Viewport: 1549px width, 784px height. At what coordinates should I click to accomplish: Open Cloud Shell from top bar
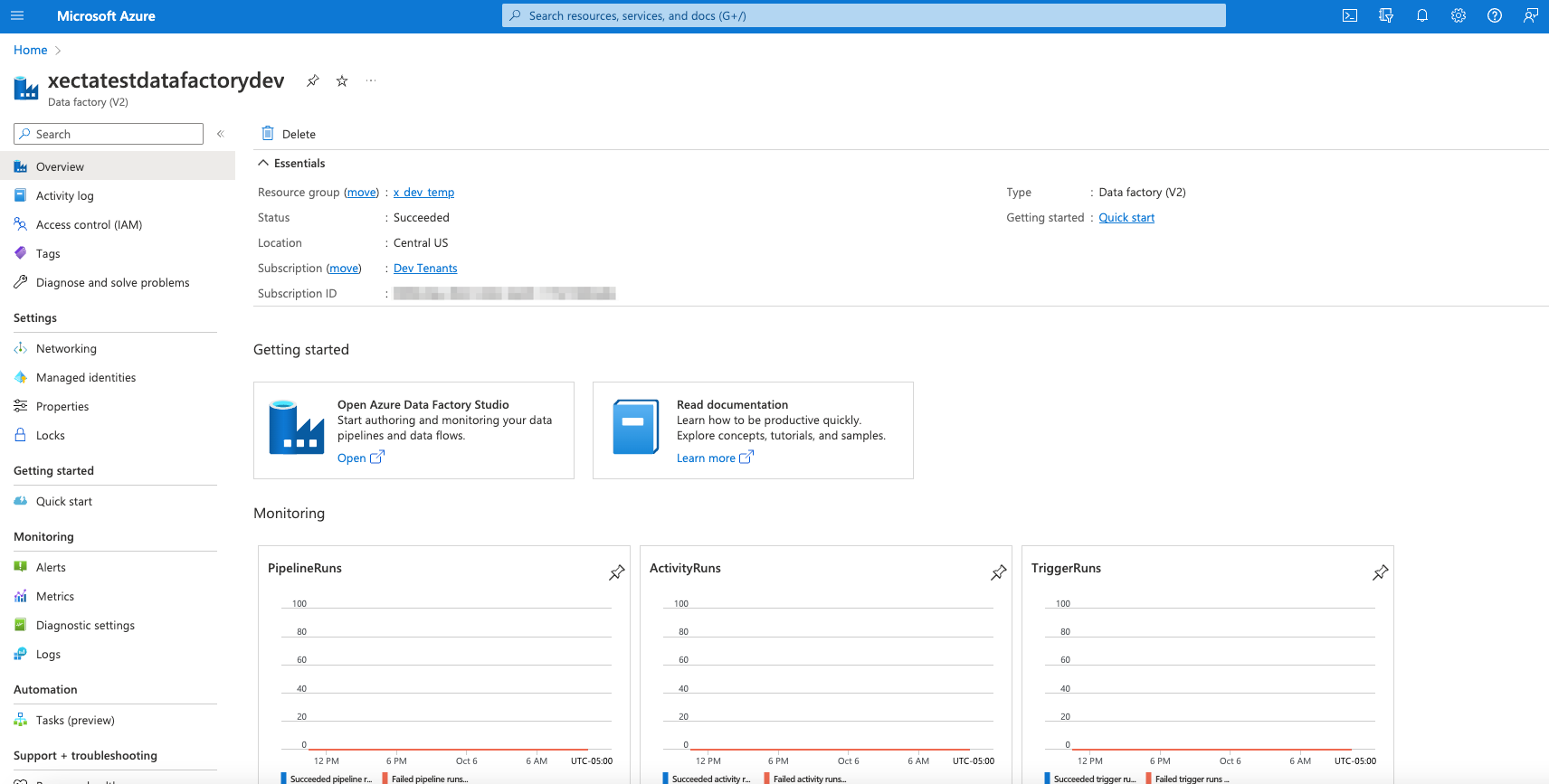pos(1350,15)
